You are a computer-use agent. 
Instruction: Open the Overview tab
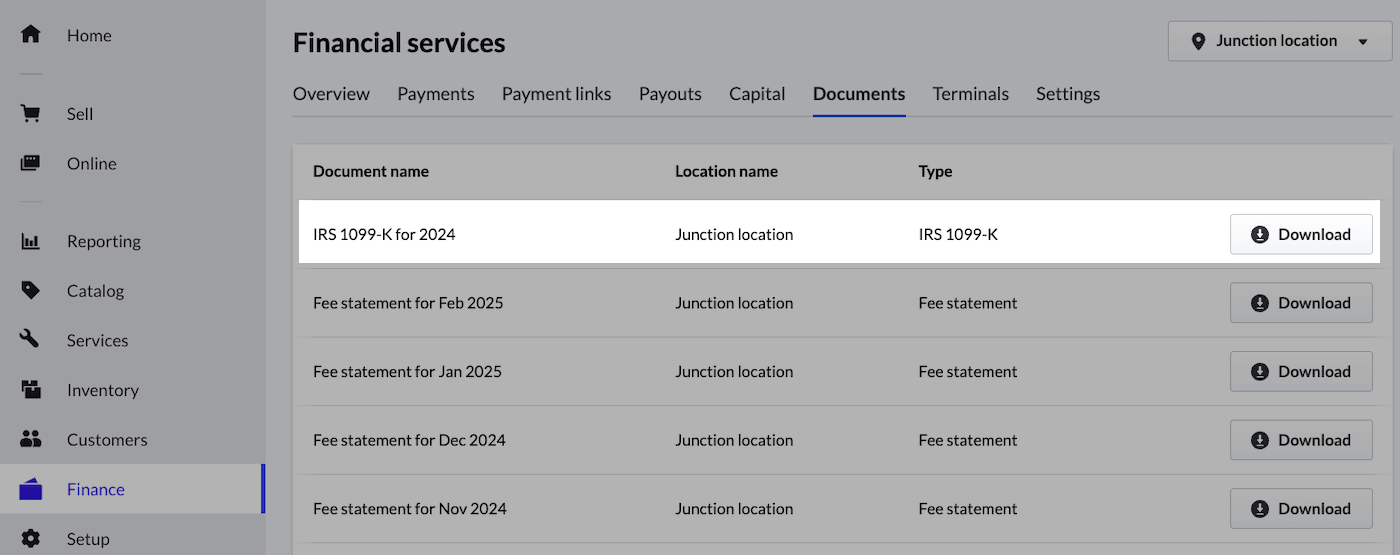click(x=331, y=94)
